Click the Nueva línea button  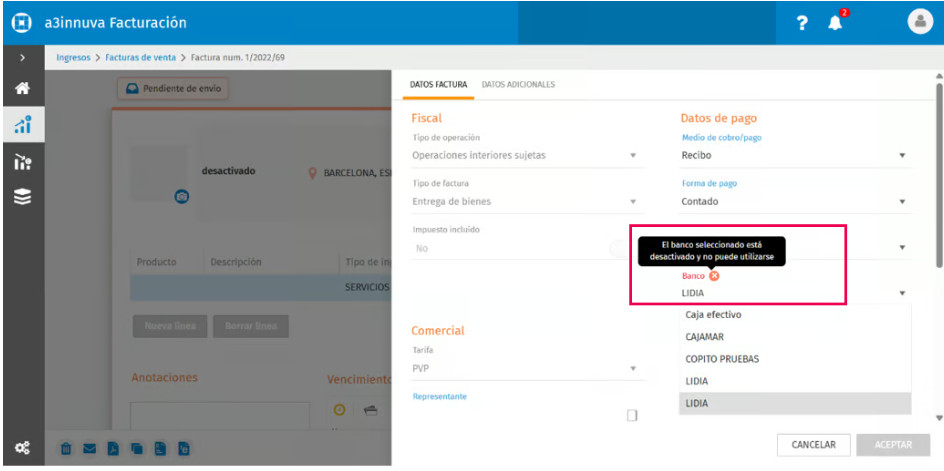point(170,326)
